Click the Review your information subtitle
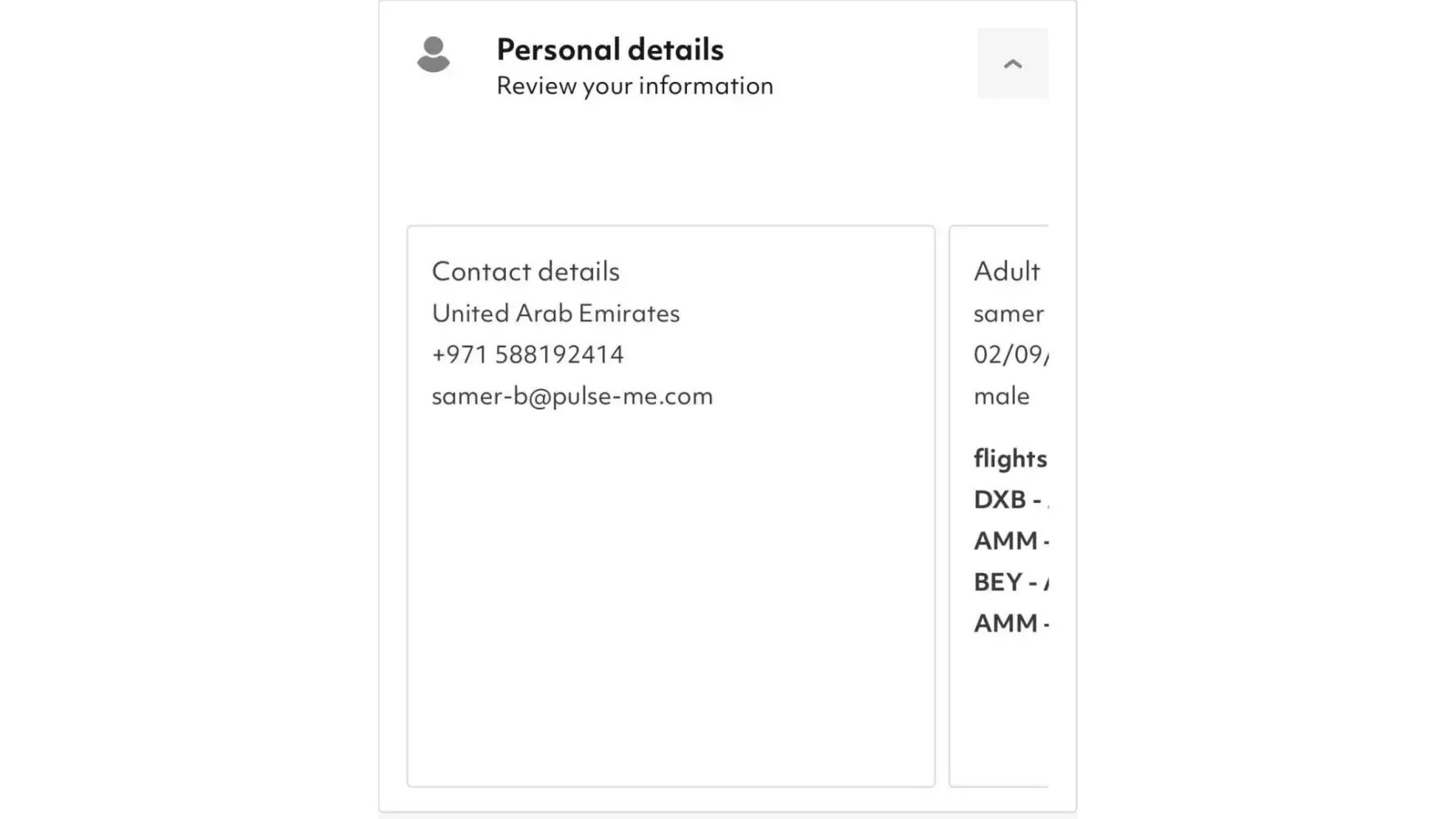The height and width of the screenshot is (819, 1456). (x=635, y=86)
